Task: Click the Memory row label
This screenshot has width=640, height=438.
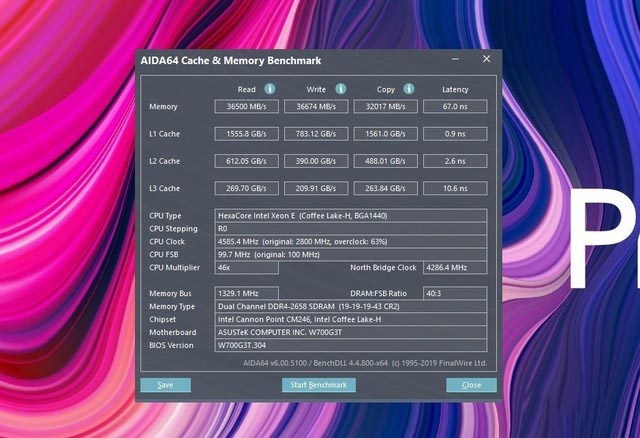Action: [163, 107]
